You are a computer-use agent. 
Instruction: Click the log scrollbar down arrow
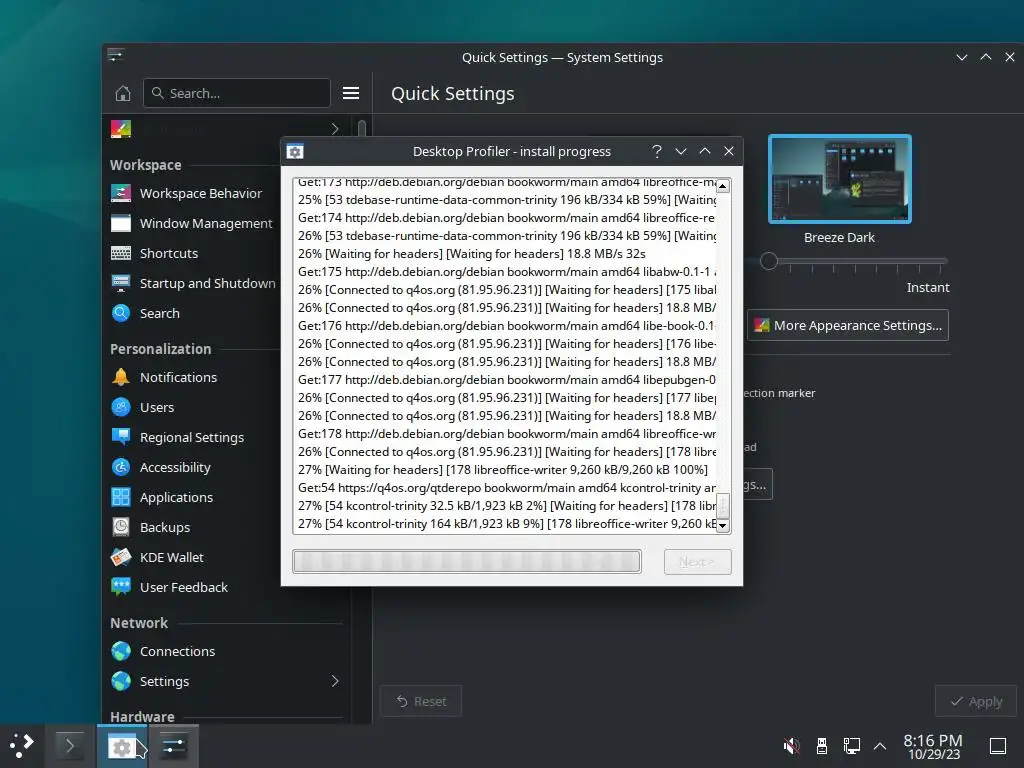click(x=723, y=526)
